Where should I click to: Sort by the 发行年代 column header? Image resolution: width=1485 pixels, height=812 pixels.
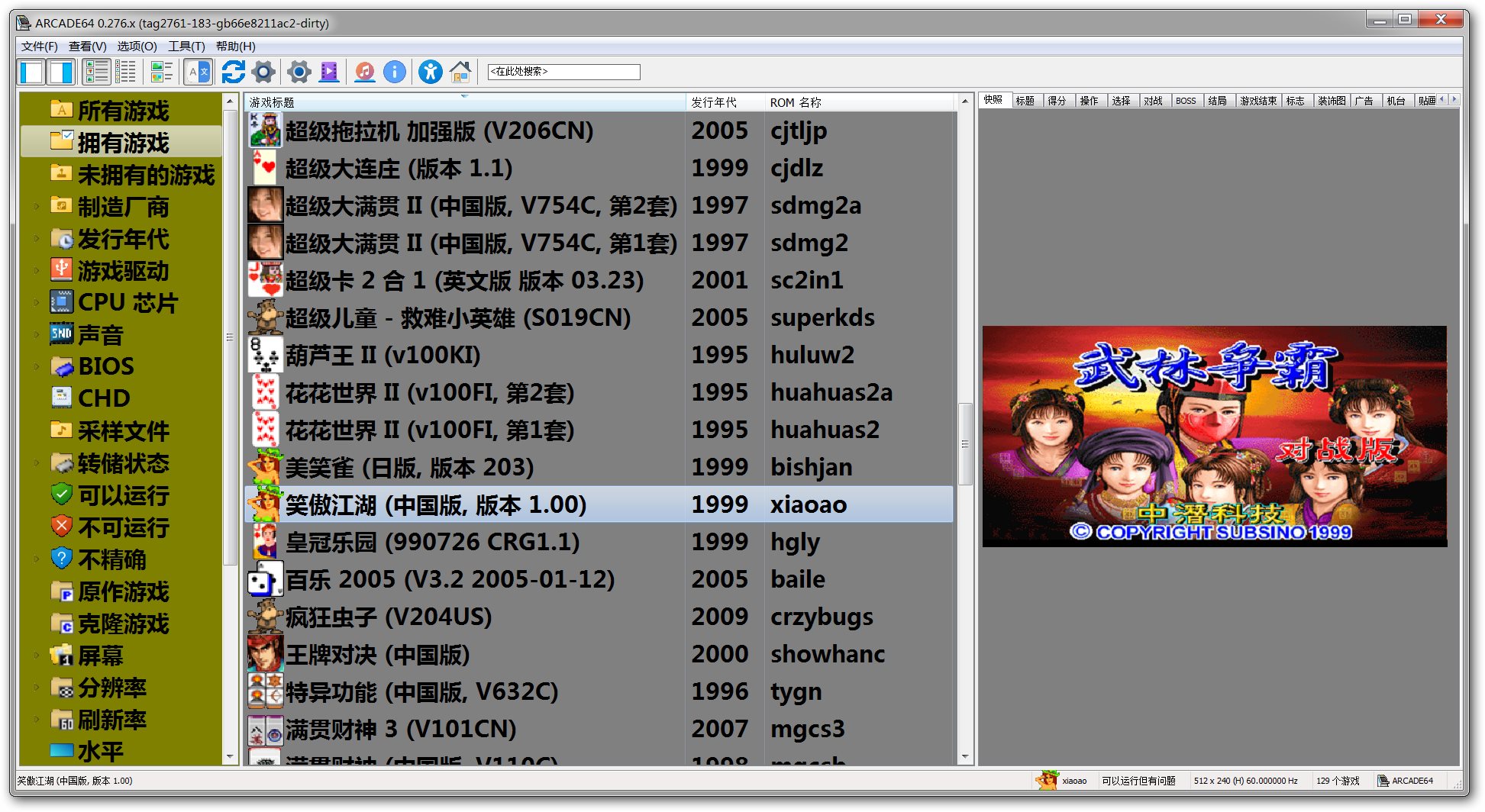pyautogui.click(x=725, y=101)
